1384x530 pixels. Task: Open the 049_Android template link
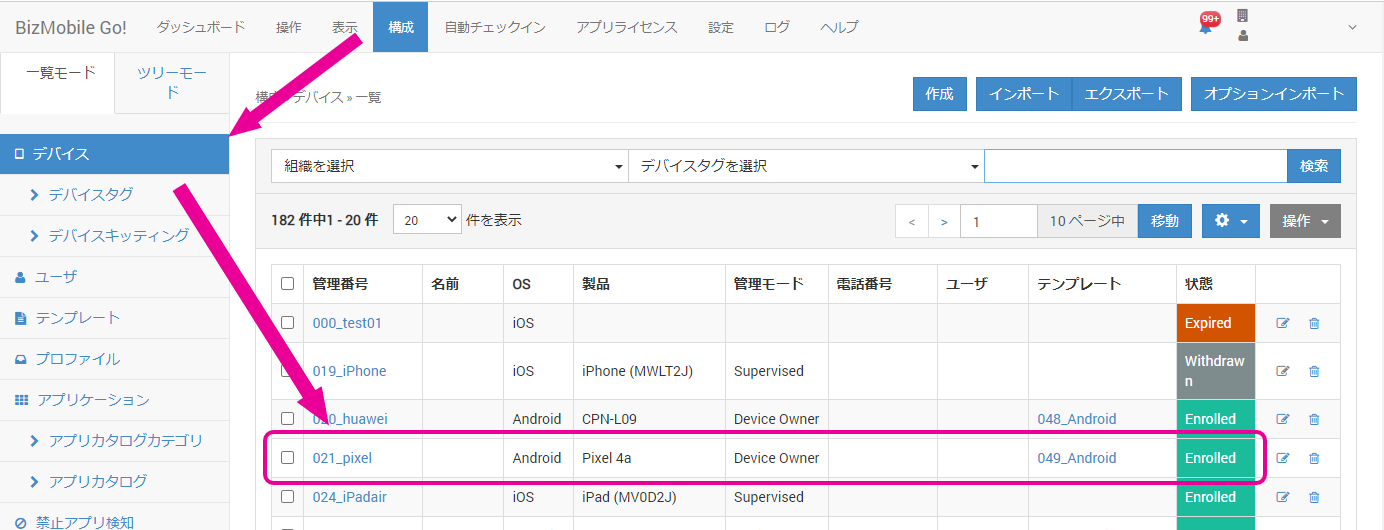coord(1077,458)
